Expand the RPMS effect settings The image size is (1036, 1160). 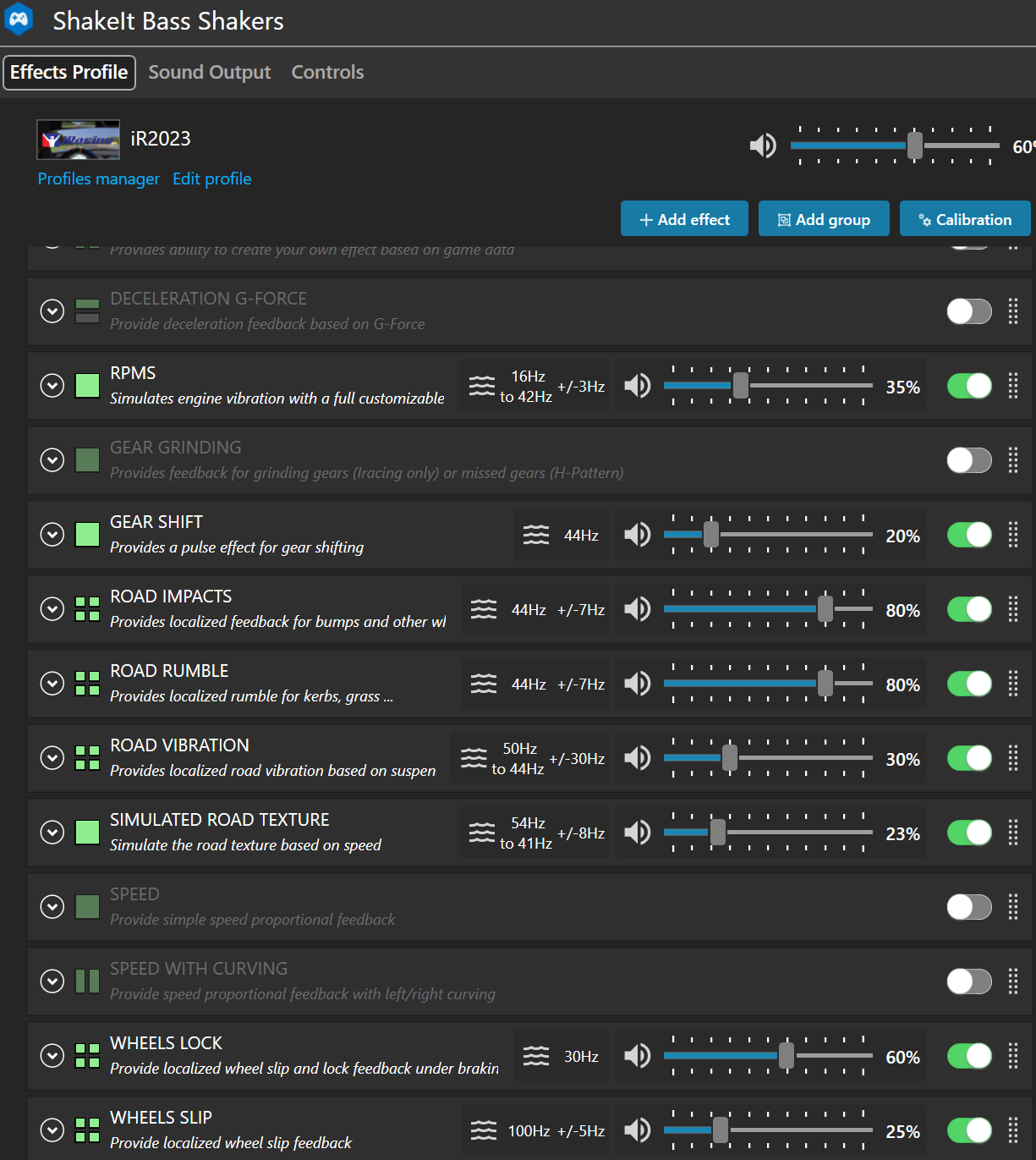(x=52, y=386)
